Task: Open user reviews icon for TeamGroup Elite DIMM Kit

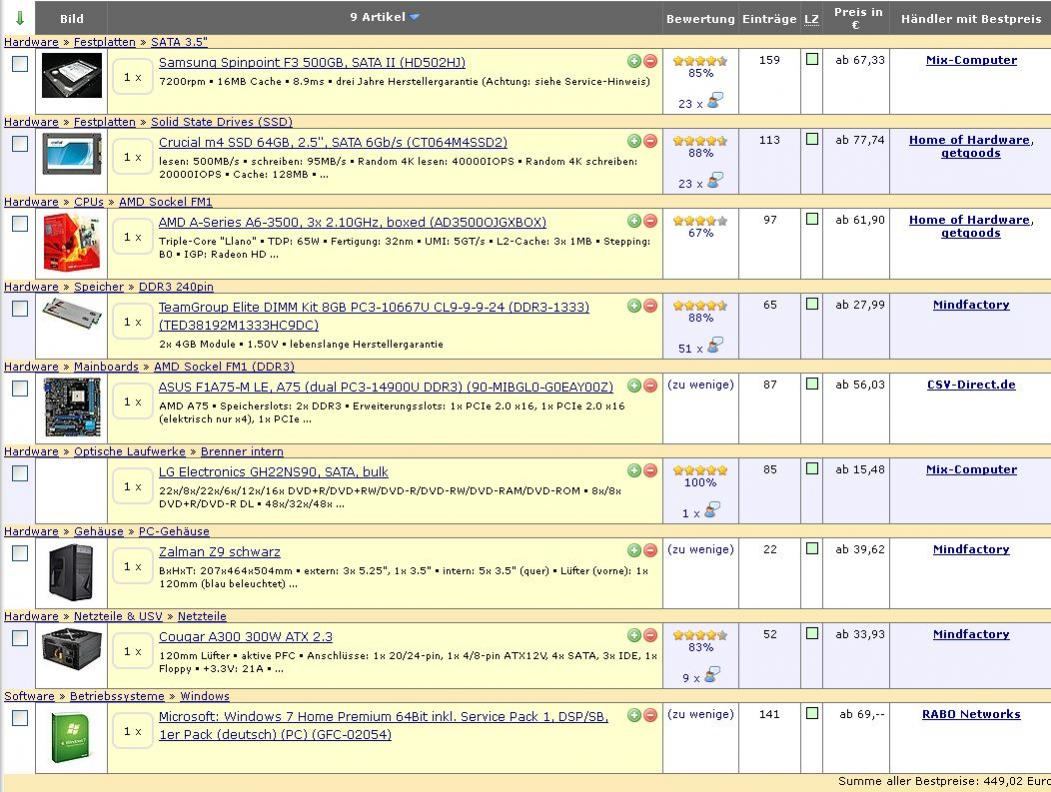Action: 715,346
